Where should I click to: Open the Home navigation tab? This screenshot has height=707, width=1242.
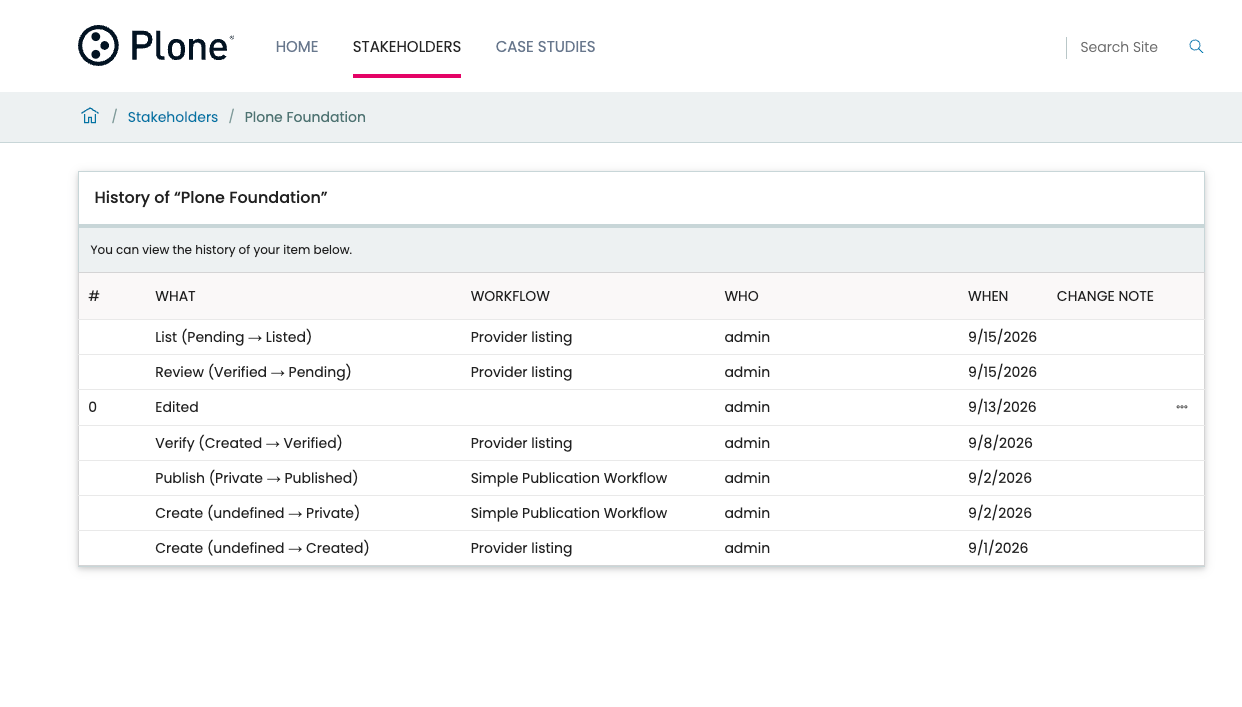297,47
